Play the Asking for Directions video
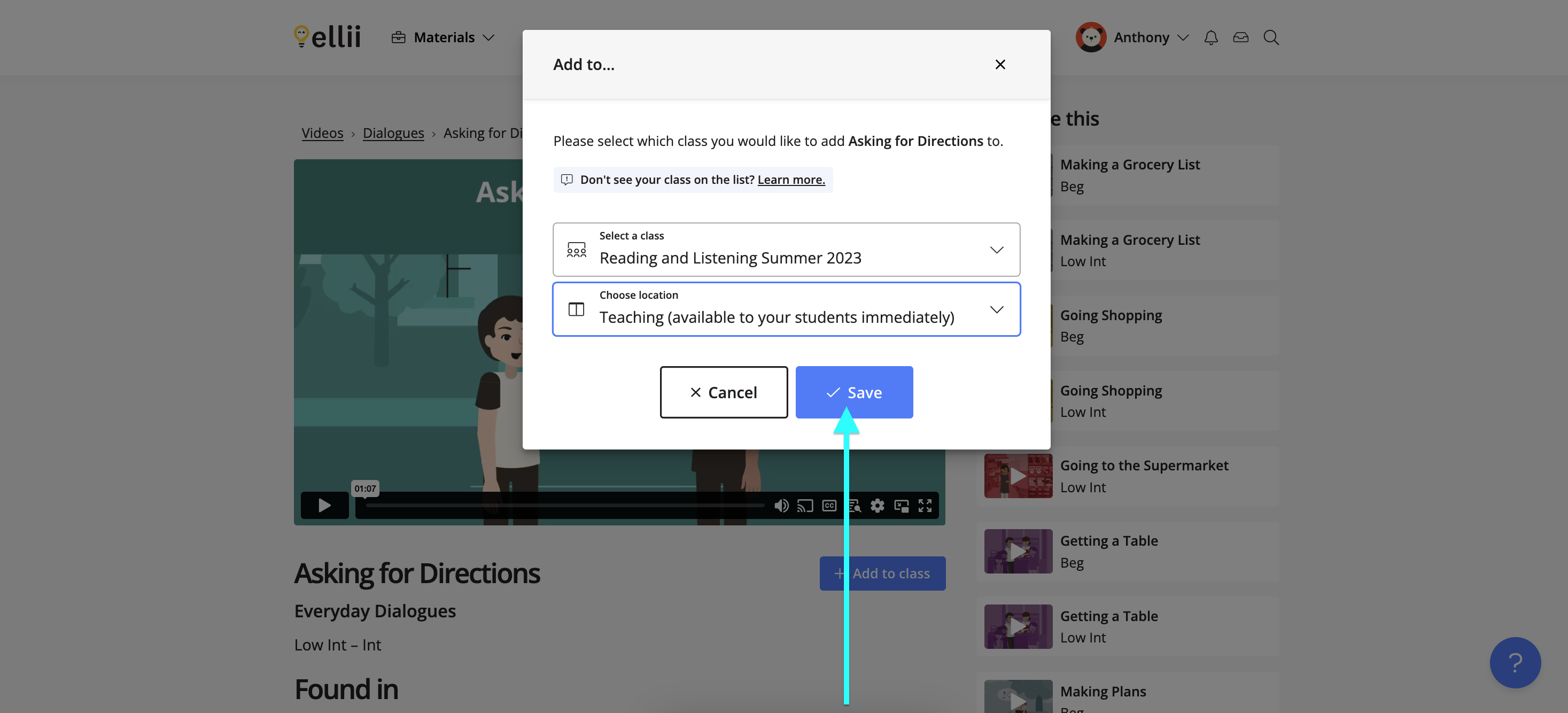The height and width of the screenshot is (713, 1568). coord(324,506)
